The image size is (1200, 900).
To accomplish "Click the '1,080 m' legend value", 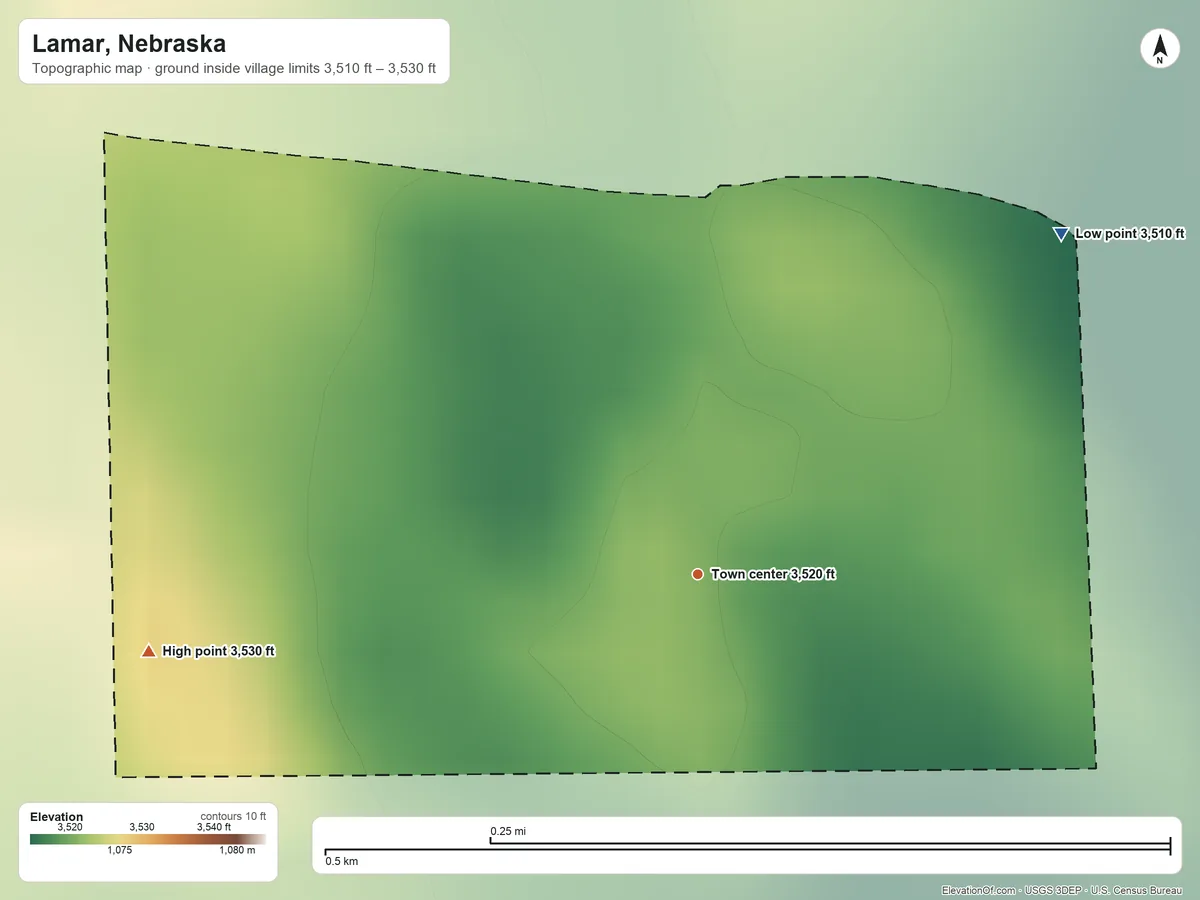I will point(237,851).
